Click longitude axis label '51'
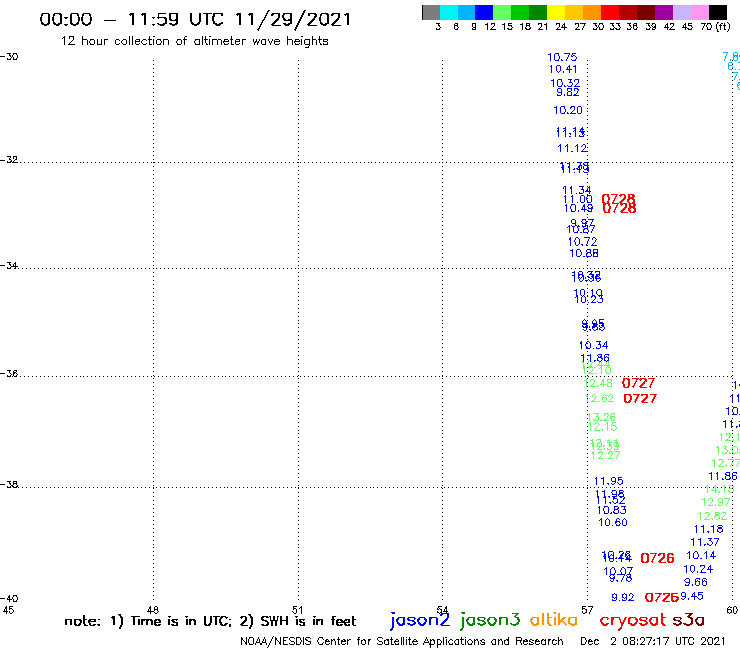This screenshot has height=650, width=740. [x=297, y=610]
